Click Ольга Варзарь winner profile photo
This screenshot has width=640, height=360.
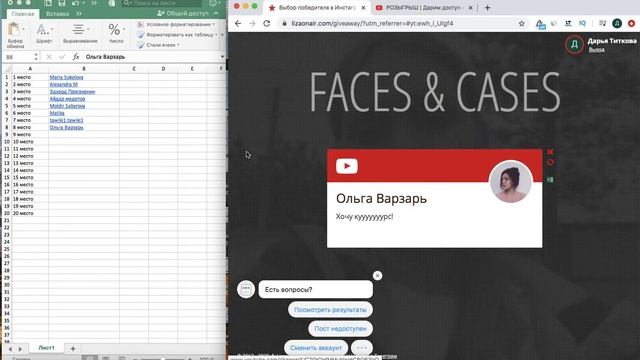pos(510,182)
